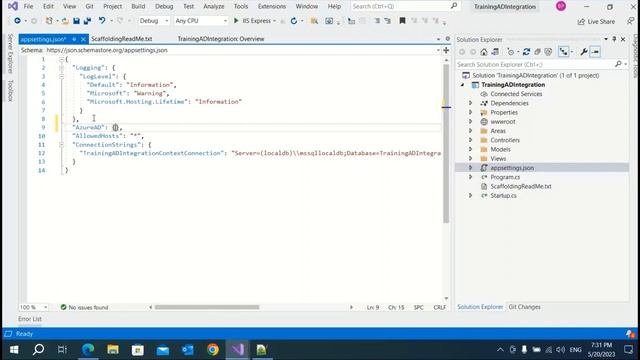Select Program.cs in Solution Explorer

pos(505,177)
